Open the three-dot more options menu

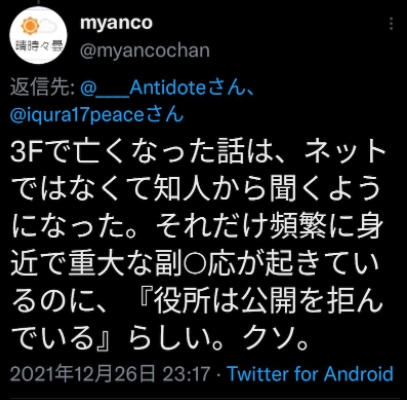click(x=391, y=24)
